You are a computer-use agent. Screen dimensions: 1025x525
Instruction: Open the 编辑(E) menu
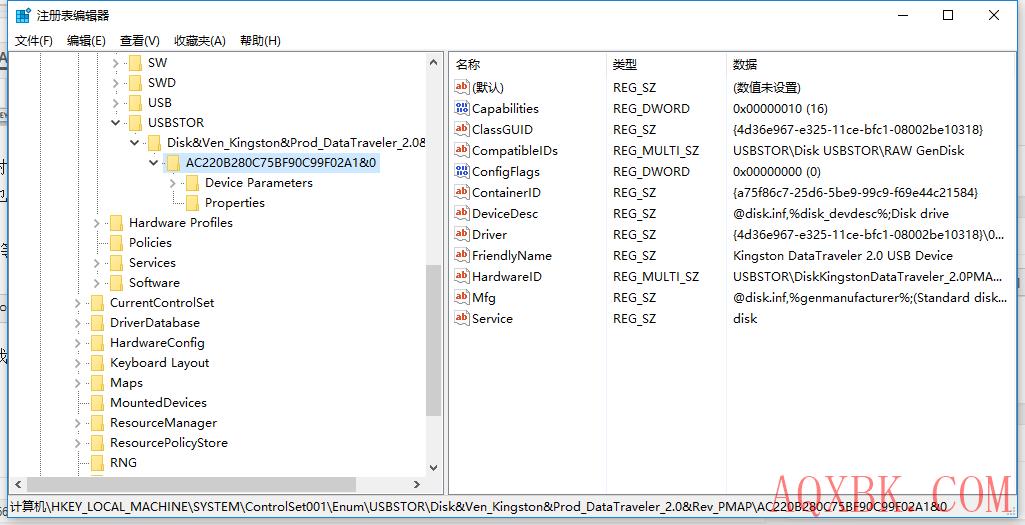click(86, 41)
